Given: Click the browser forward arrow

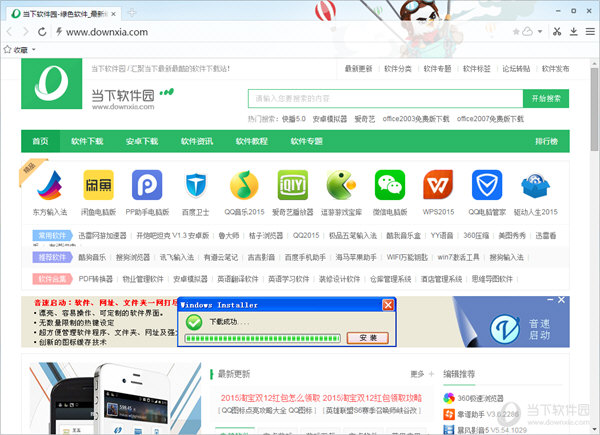Looking at the screenshot, I should tap(26, 32).
